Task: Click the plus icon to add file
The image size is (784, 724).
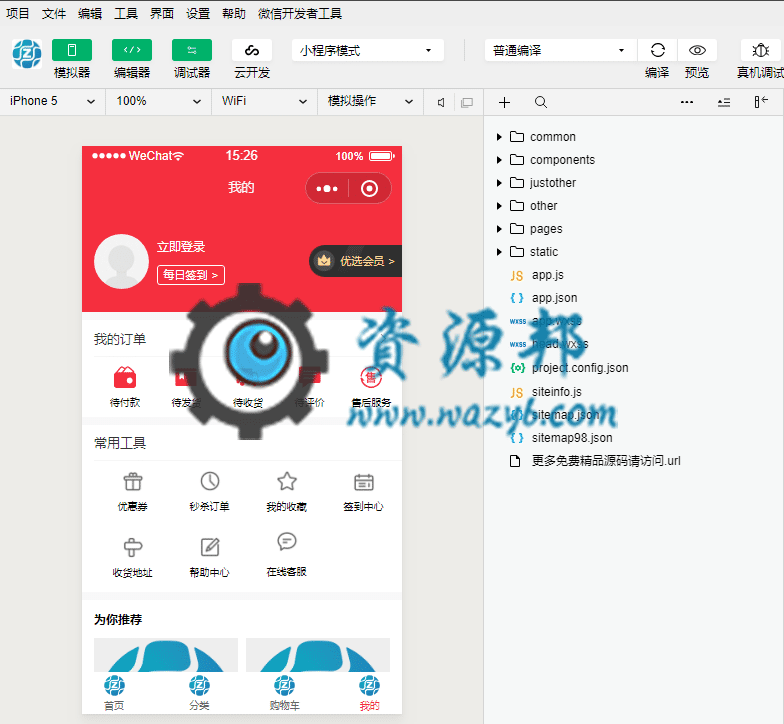Action: click(x=504, y=102)
